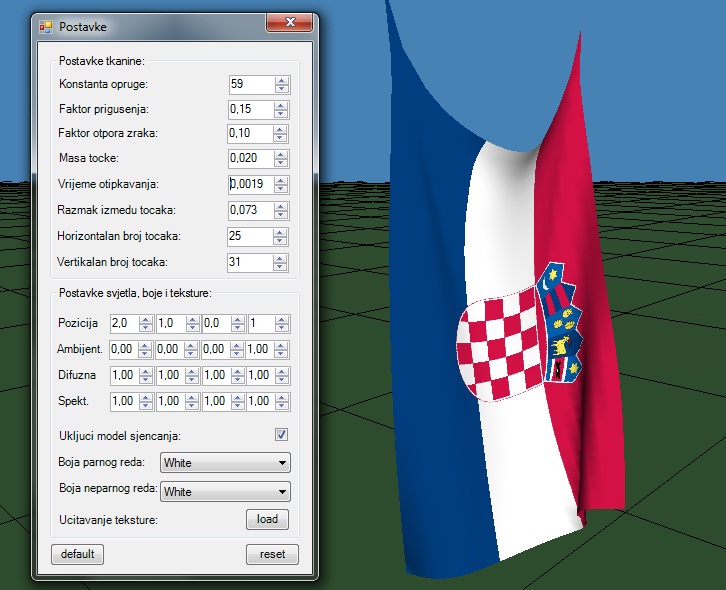Click the second Pozicija field showing 1,0

pyautogui.click(x=171, y=323)
